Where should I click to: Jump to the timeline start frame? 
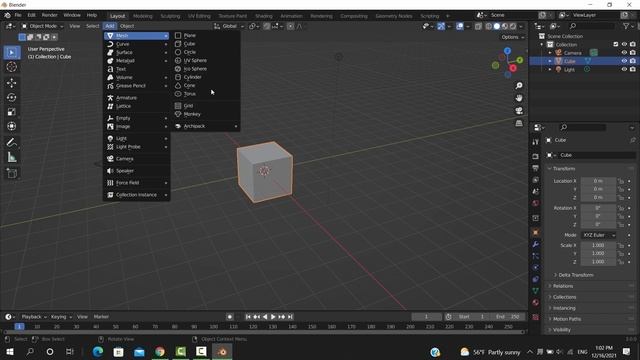pos(248,317)
